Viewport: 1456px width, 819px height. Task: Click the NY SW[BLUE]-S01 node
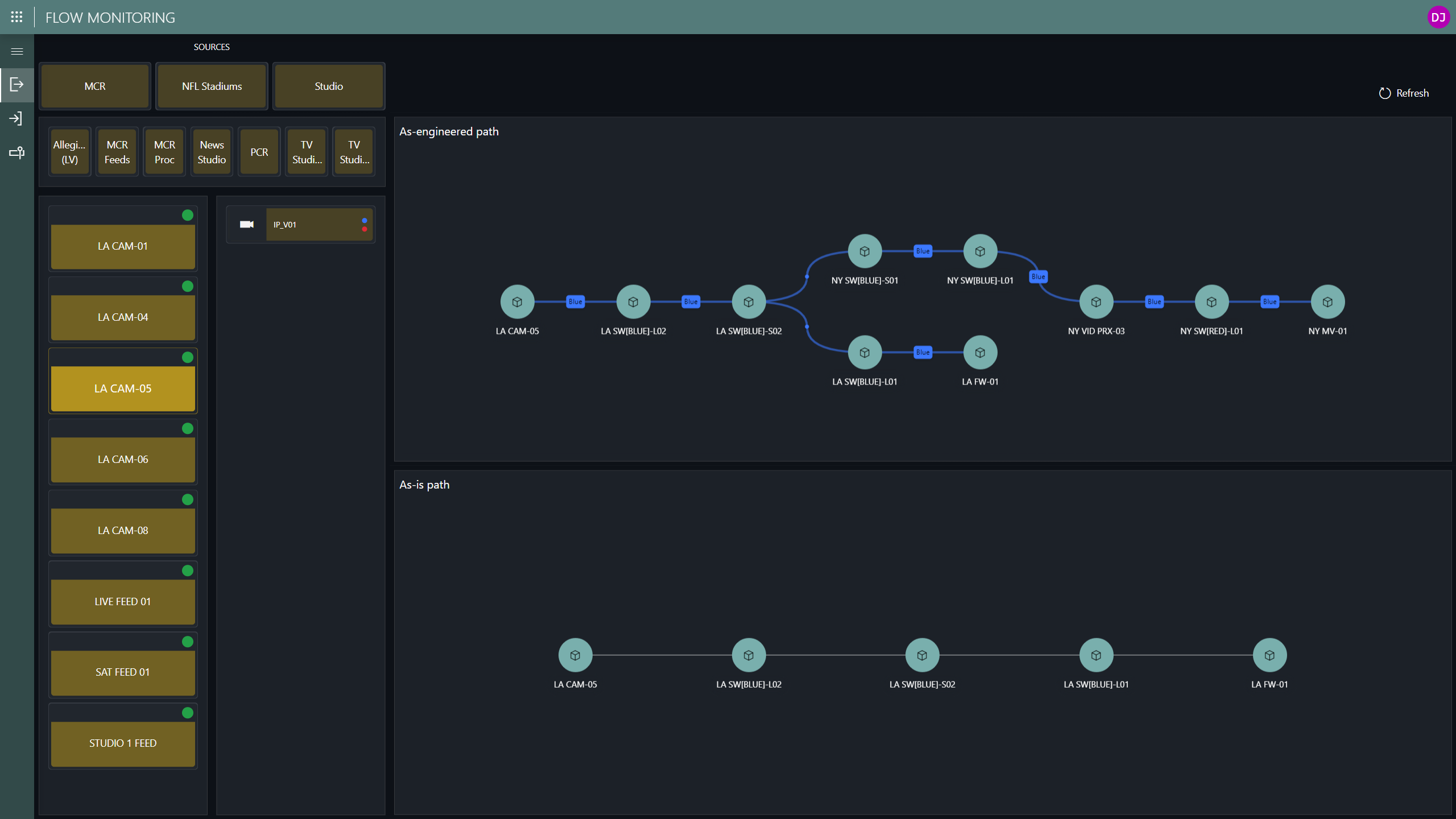[864, 251]
